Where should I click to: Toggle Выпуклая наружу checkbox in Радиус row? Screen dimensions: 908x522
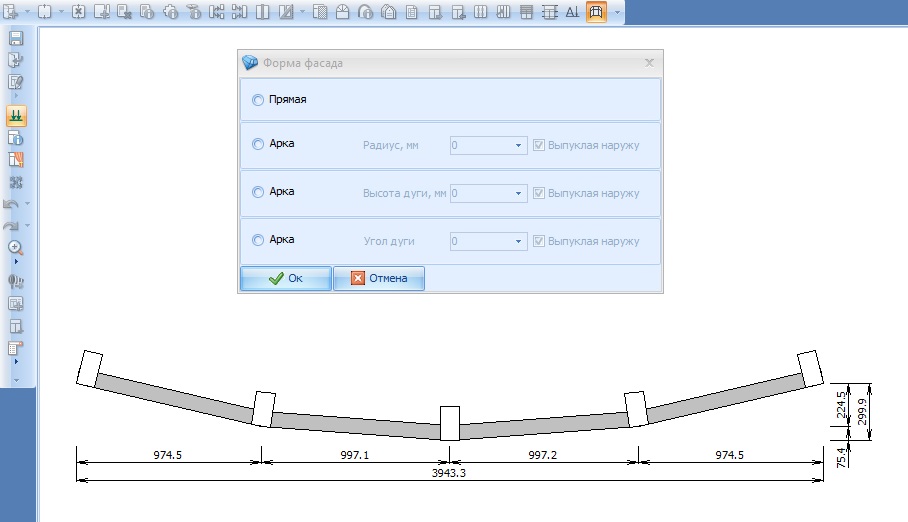tap(539, 145)
